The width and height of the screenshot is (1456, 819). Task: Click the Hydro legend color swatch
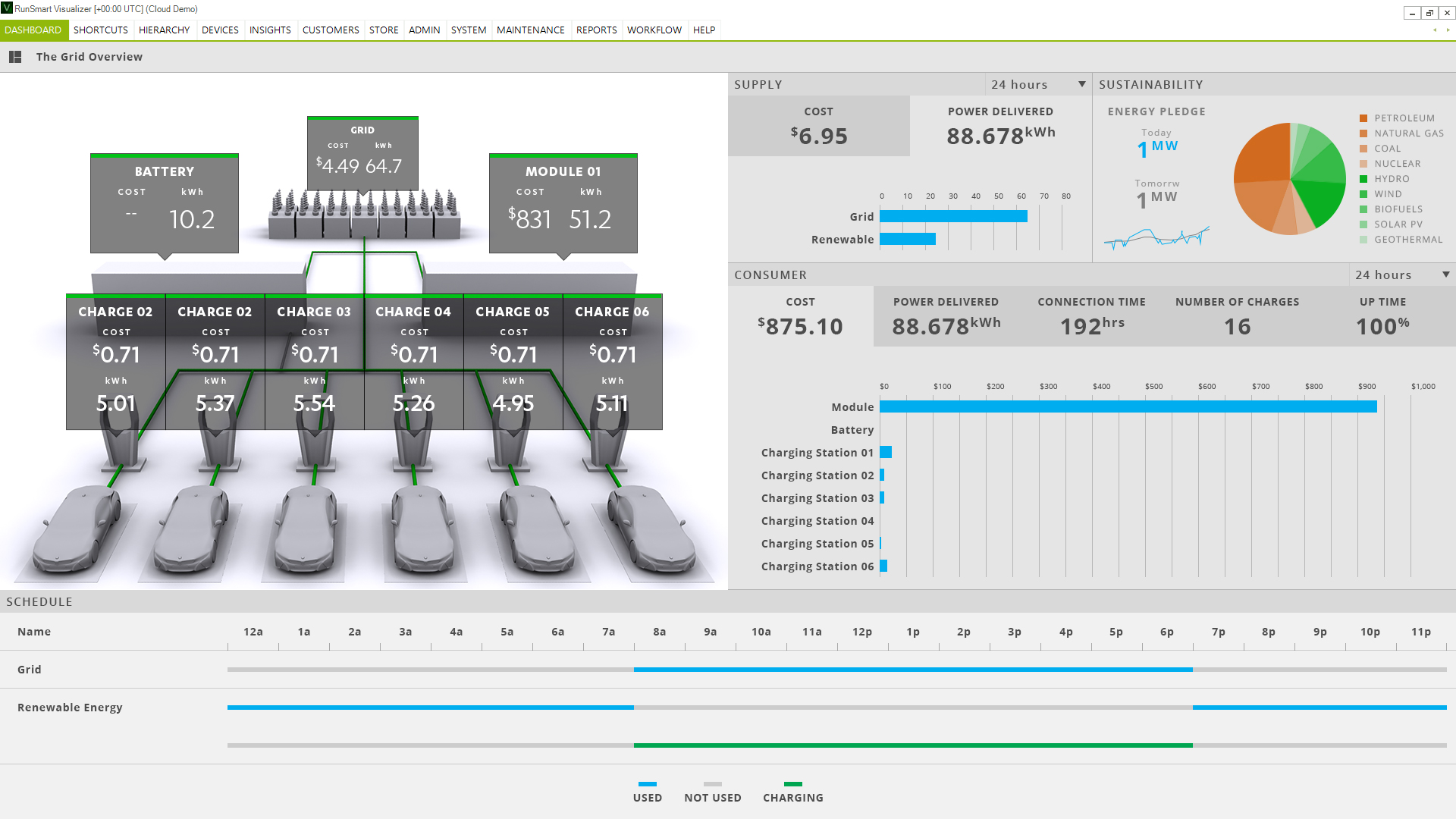point(1363,179)
